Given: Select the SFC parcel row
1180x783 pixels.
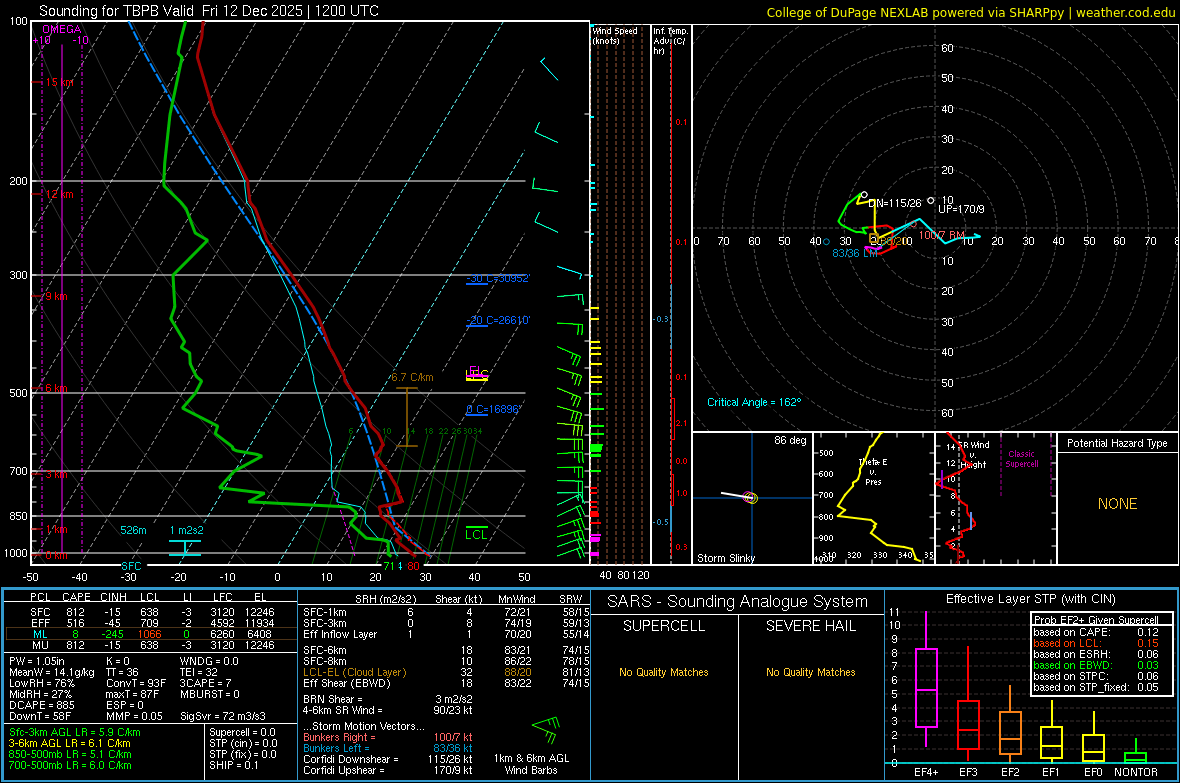Looking at the screenshot, I should 152,612.
